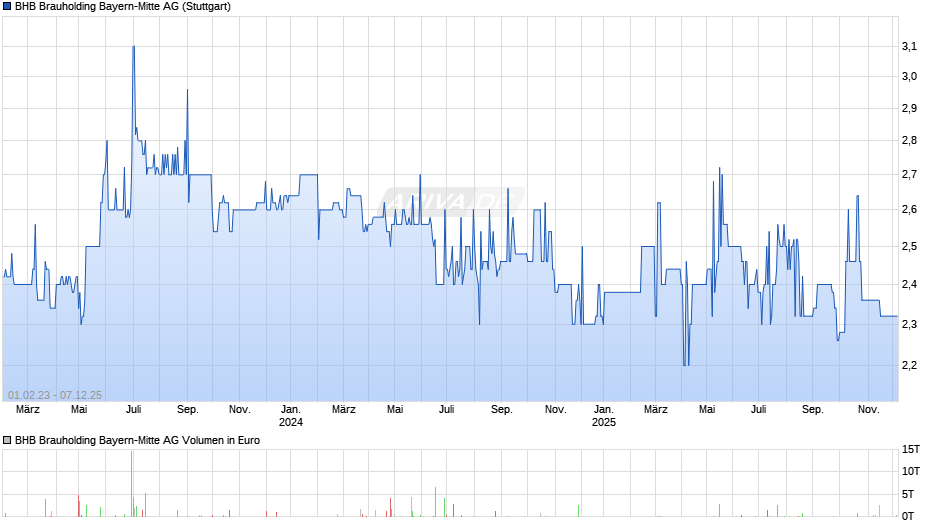Click the chart title 'BHB Brauholding Bayern-Mitte AG (Stuttgart)'
The height and width of the screenshot is (526, 940).
[x=123, y=7]
